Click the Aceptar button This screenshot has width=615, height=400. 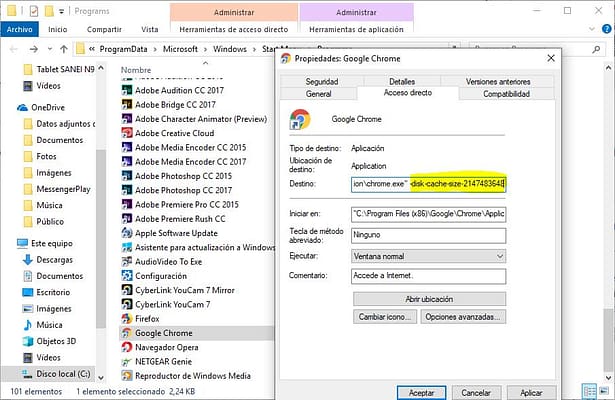tap(422, 393)
